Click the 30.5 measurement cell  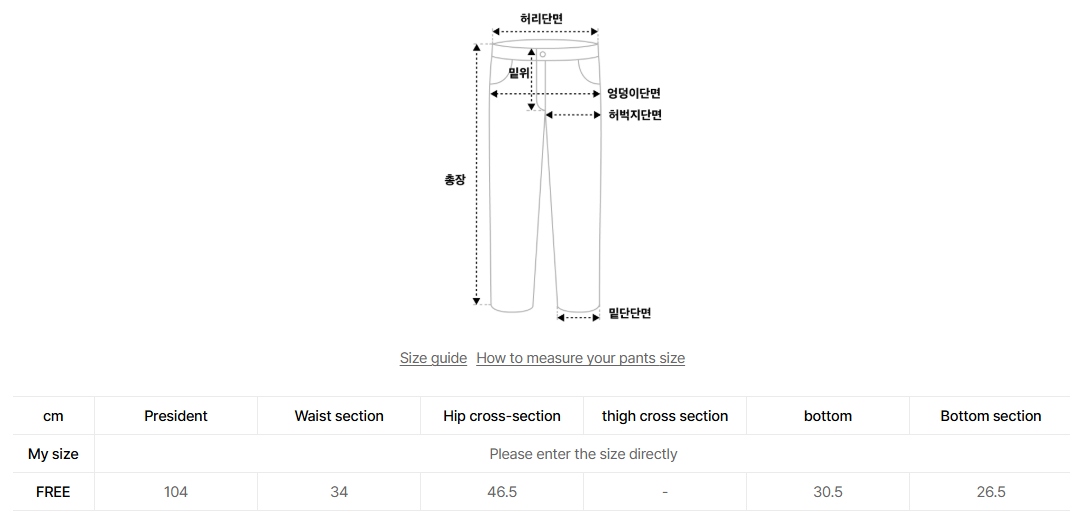pyautogui.click(x=828, y=492)
